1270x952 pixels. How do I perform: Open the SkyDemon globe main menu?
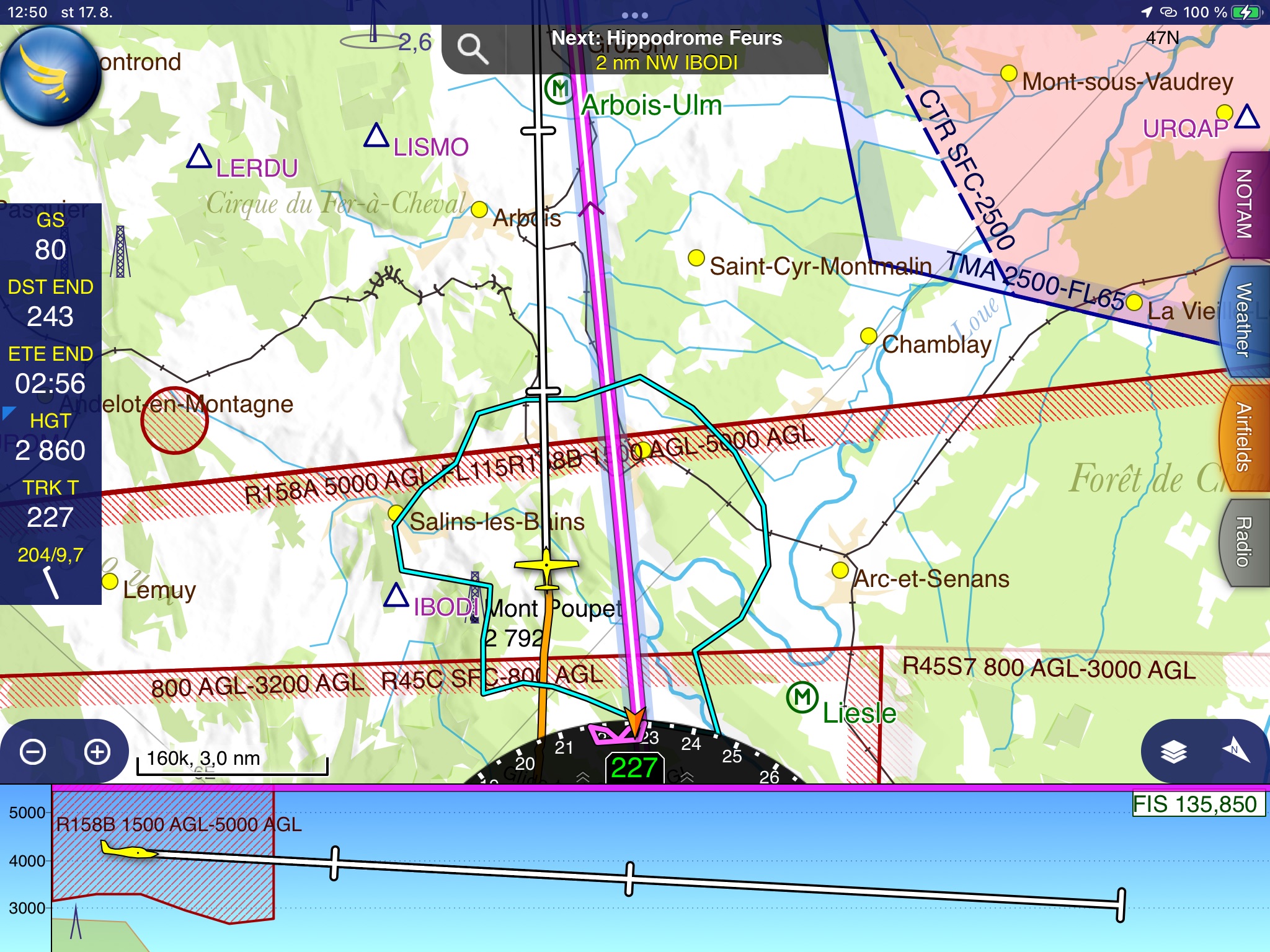[50, 74]
